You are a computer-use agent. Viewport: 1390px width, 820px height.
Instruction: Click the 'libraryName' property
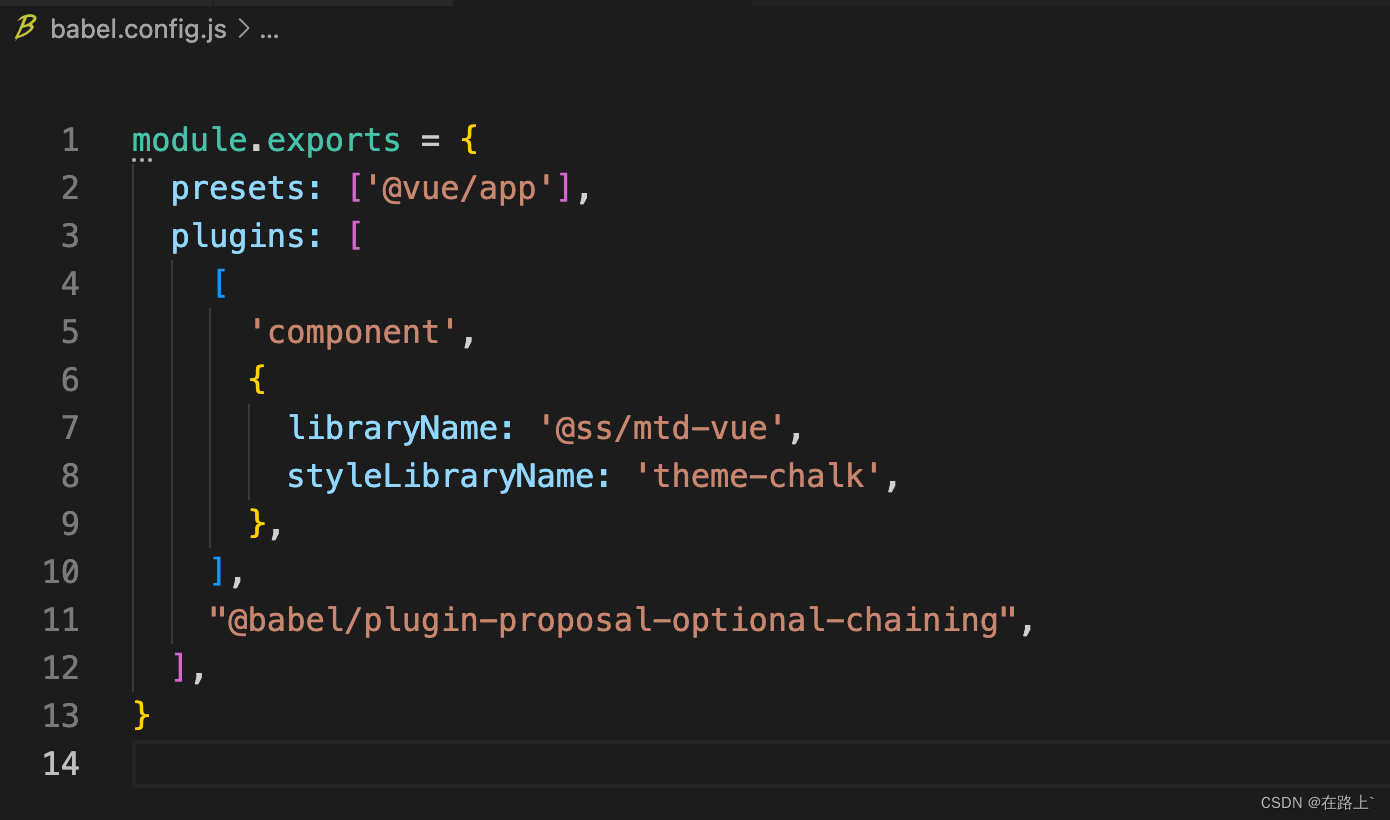392,428
